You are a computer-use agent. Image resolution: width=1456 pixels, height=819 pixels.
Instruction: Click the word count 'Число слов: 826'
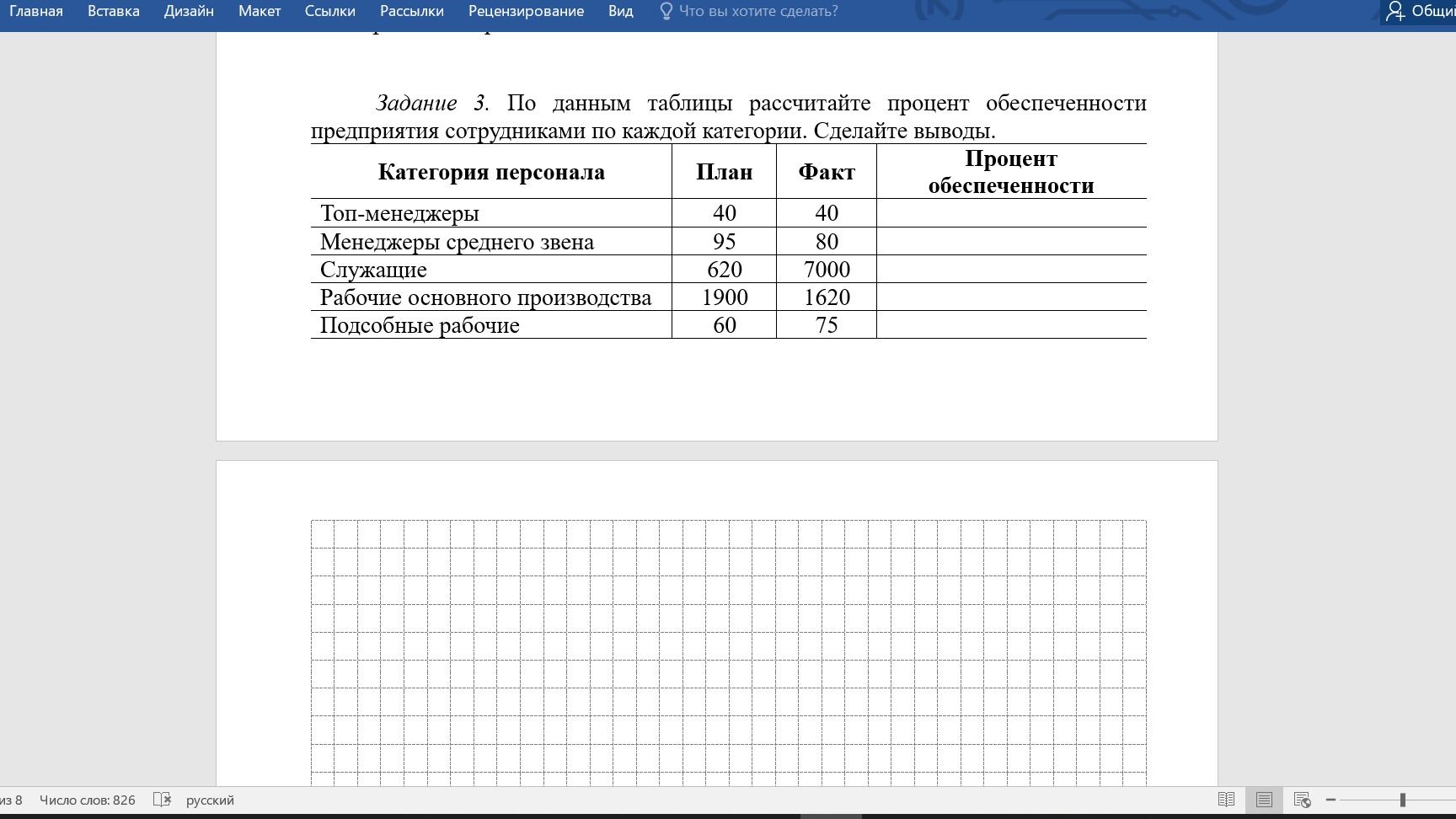tap(88, 800)
